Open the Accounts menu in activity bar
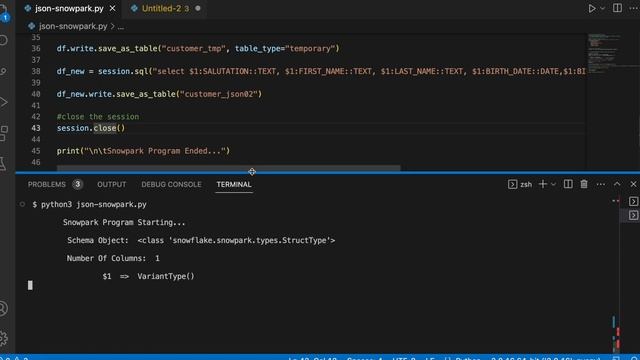The height and width of the screenshot is (360, 640). [4, 309]
